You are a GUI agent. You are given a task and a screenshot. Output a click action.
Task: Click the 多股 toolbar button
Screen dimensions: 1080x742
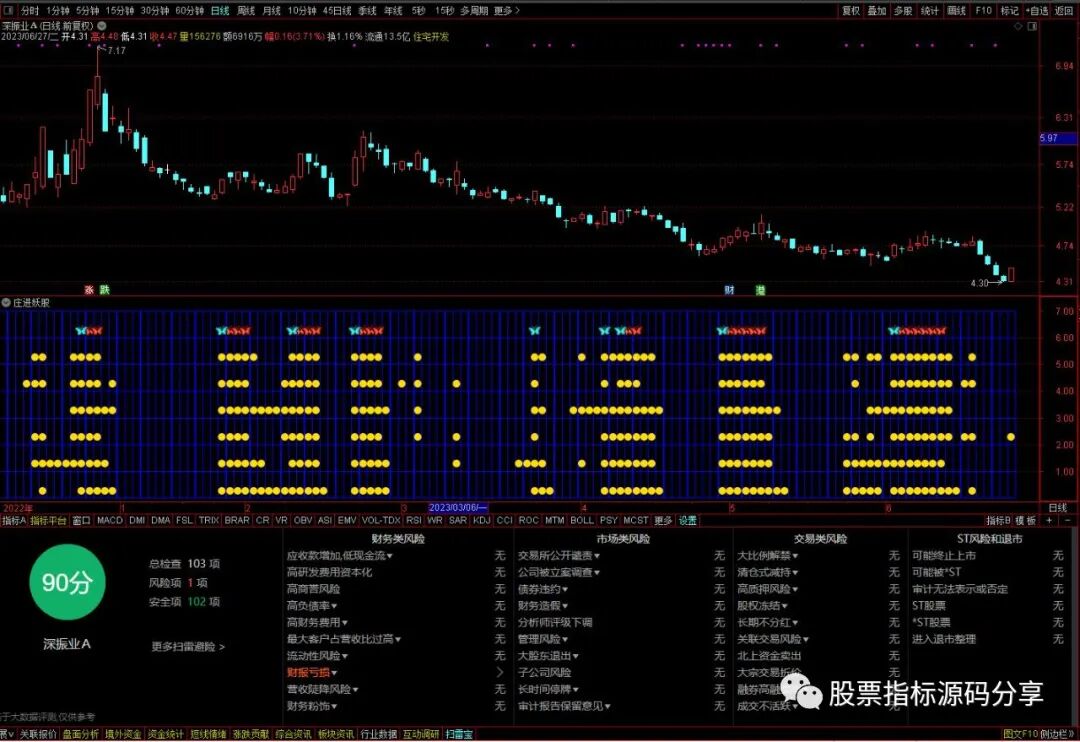(x=903, y=10)
